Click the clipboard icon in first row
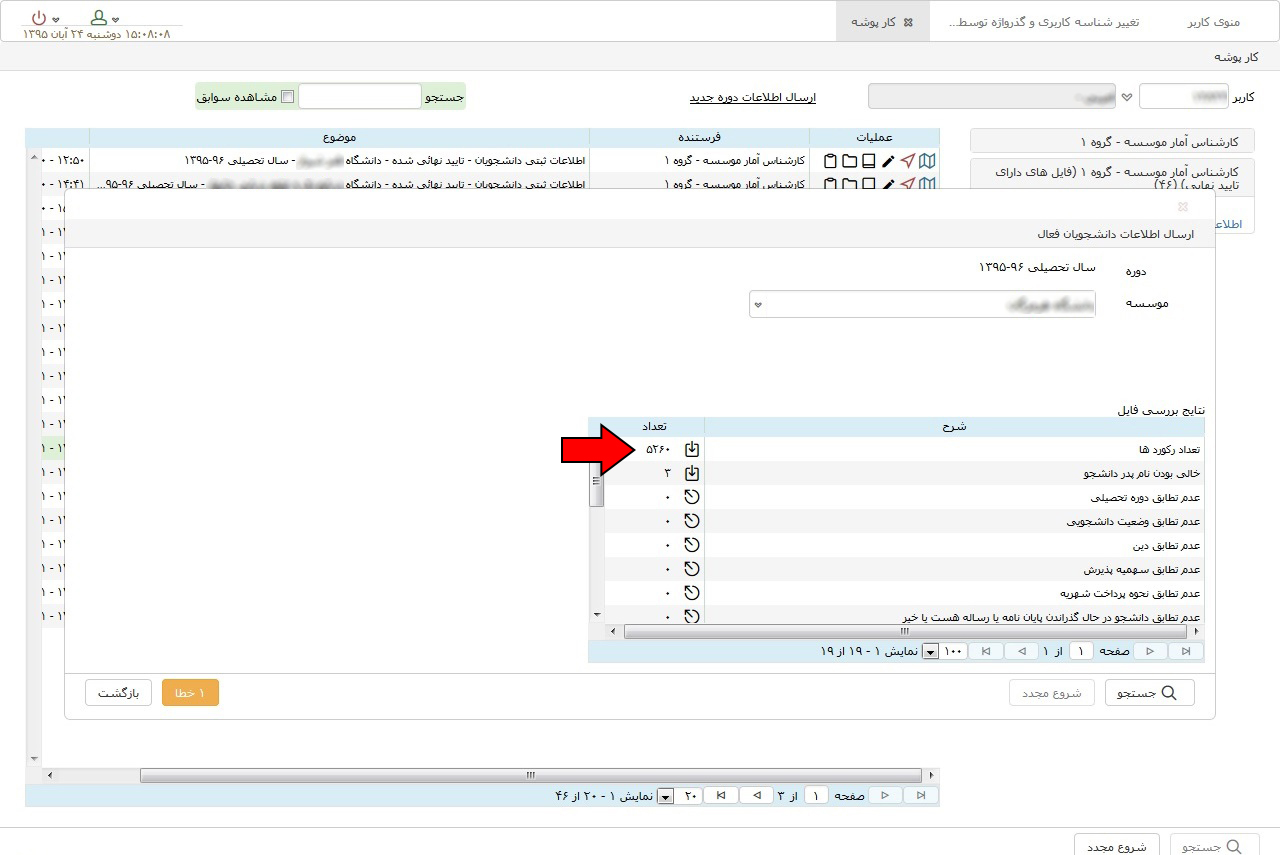 (x=830, y=161)
